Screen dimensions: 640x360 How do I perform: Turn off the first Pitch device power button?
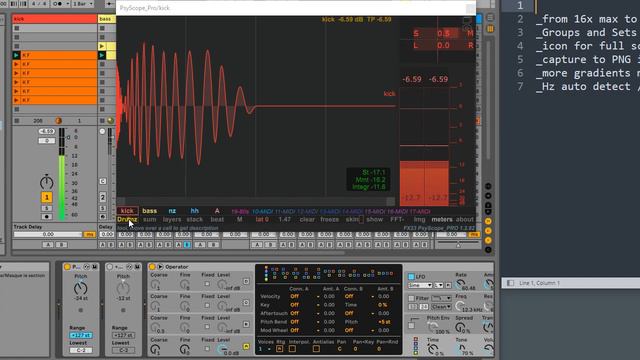[x=67, y=267]
